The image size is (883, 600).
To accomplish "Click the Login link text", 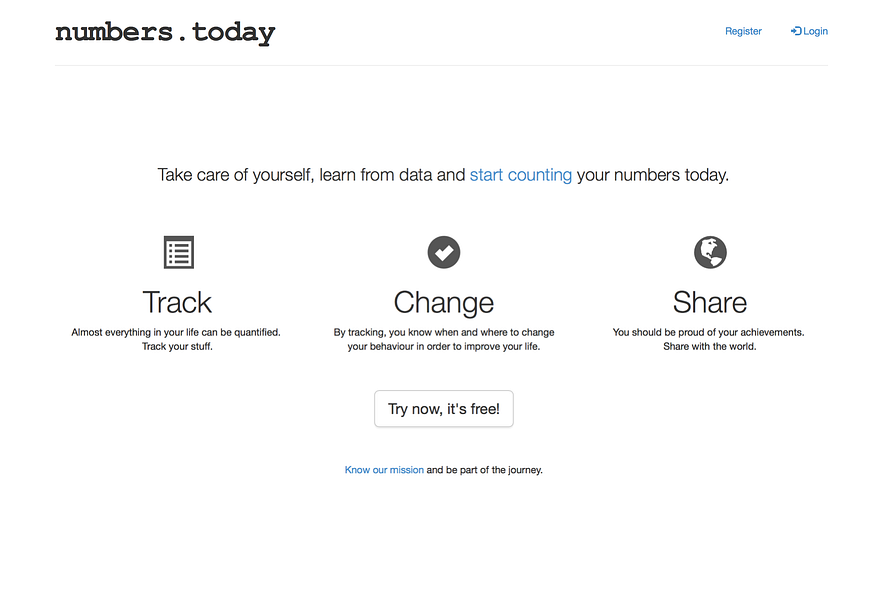I will click(815, 31).
